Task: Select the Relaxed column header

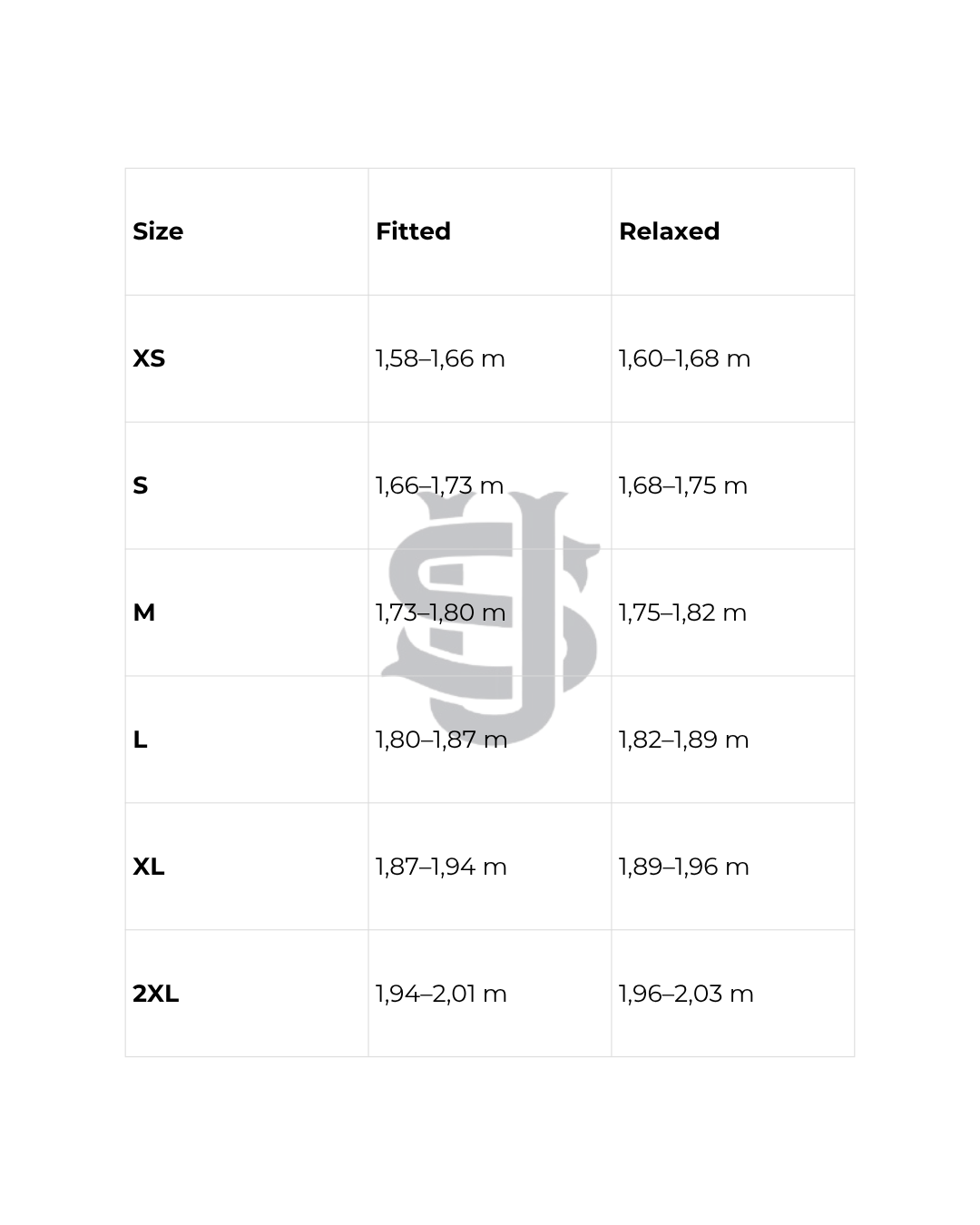Action: [x=669, y=231]
